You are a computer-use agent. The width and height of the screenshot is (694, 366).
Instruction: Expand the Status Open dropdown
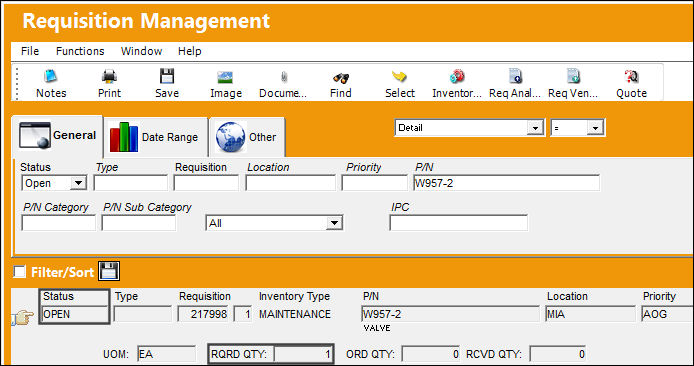click(x=78, y=183)
